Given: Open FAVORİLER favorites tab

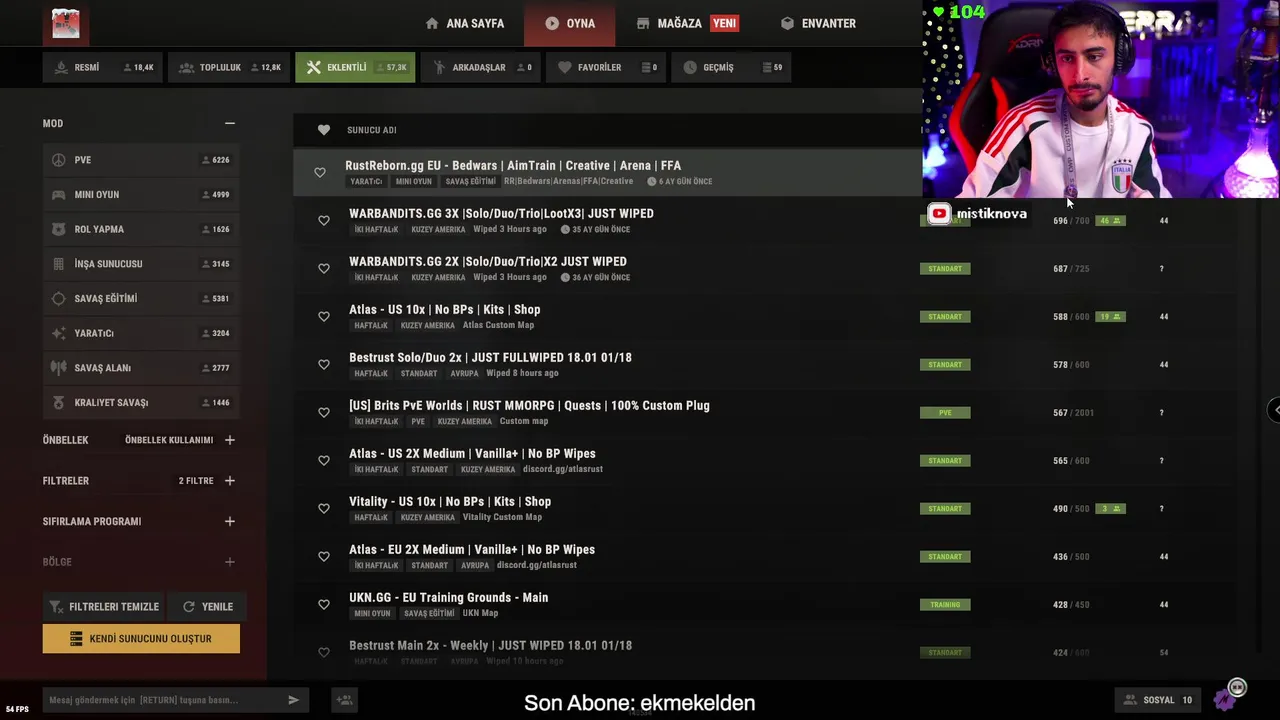Looking at the screenshot, I should point(606,67).
